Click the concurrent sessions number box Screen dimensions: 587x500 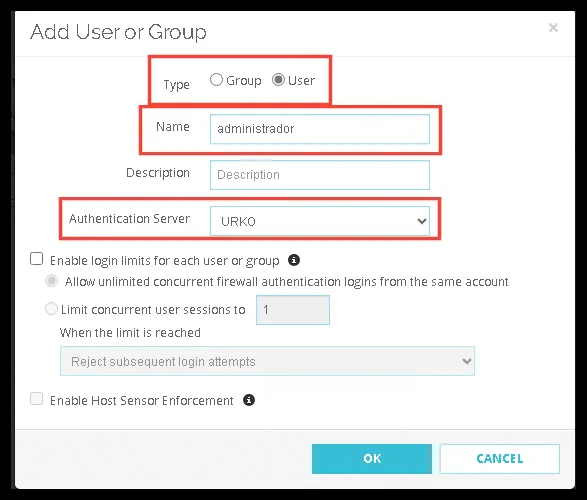(x=293, y=310)
